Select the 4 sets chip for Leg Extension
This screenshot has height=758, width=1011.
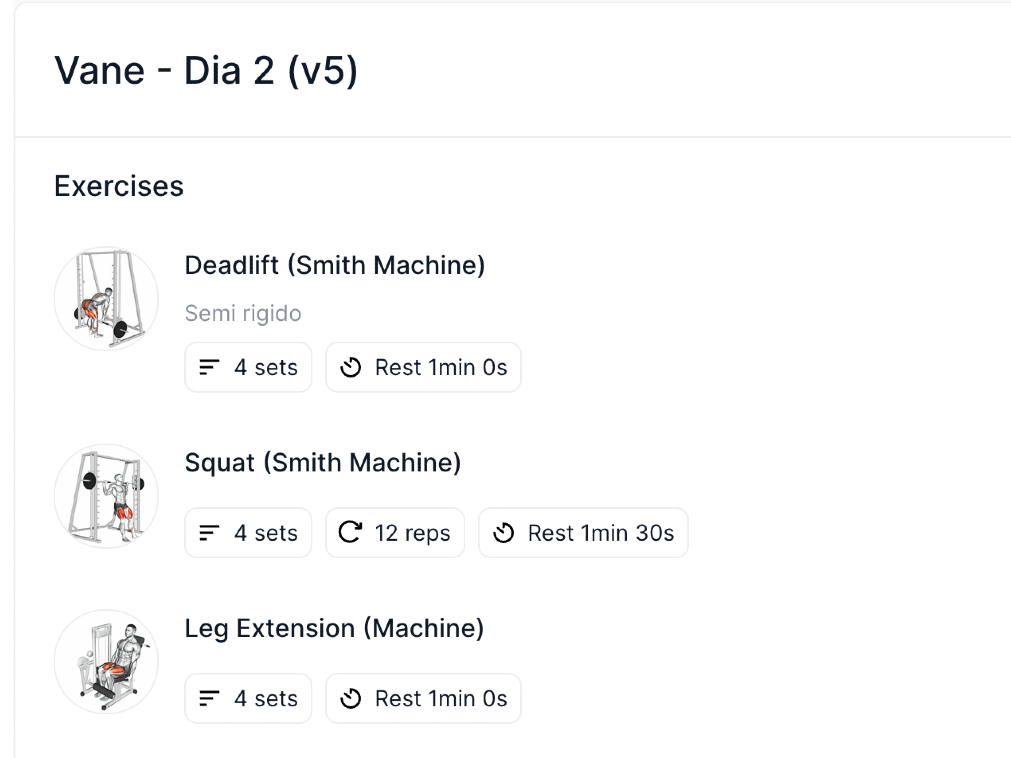click(249, 699)
